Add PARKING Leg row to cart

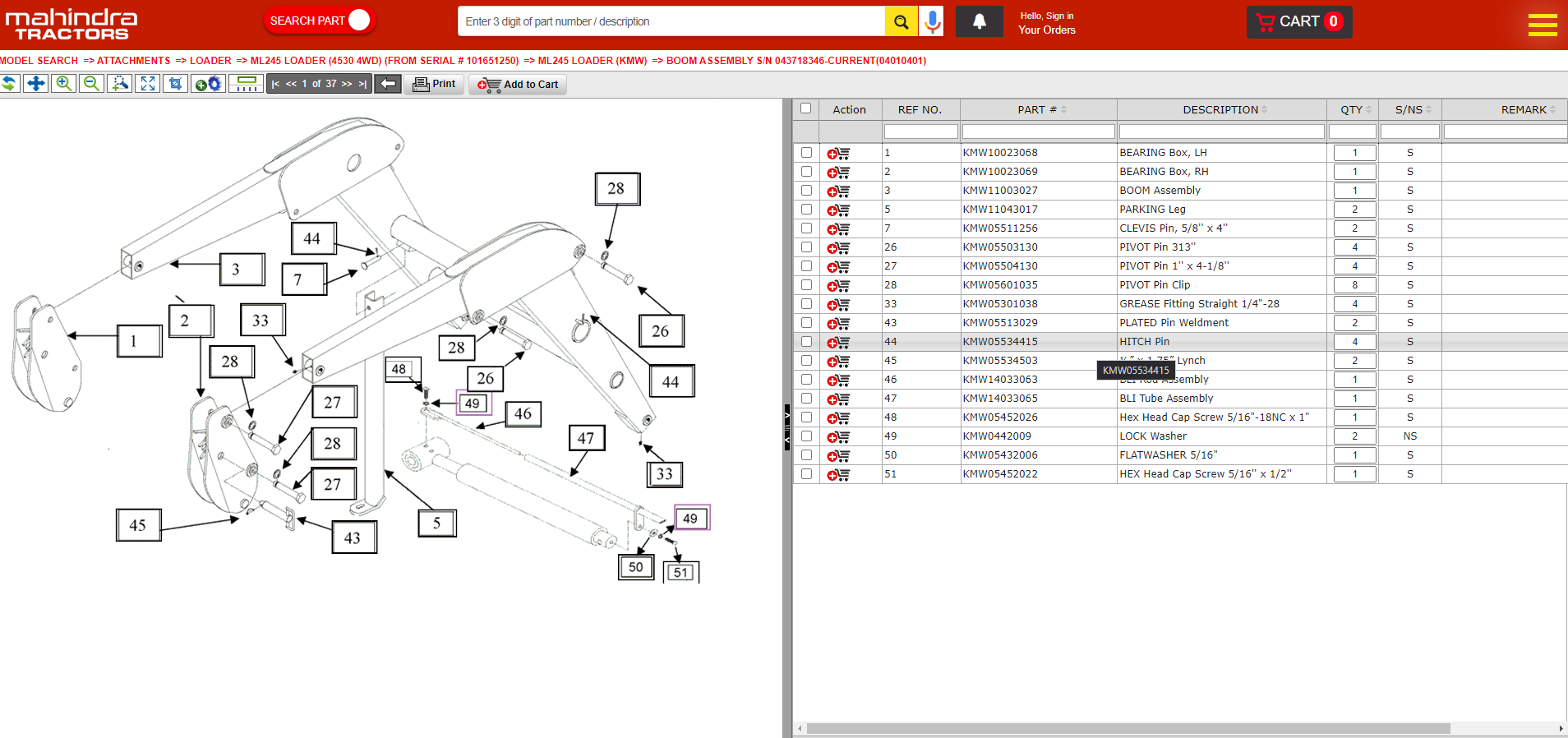pyautogui.click(x=838, y=210)
